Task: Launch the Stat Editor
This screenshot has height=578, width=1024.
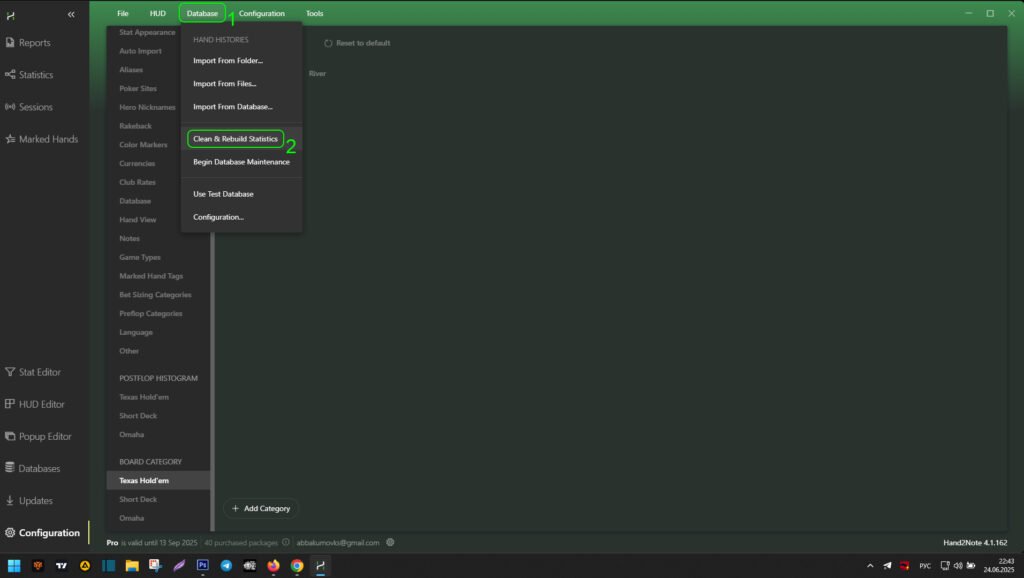Action: [x=39, y=372]
